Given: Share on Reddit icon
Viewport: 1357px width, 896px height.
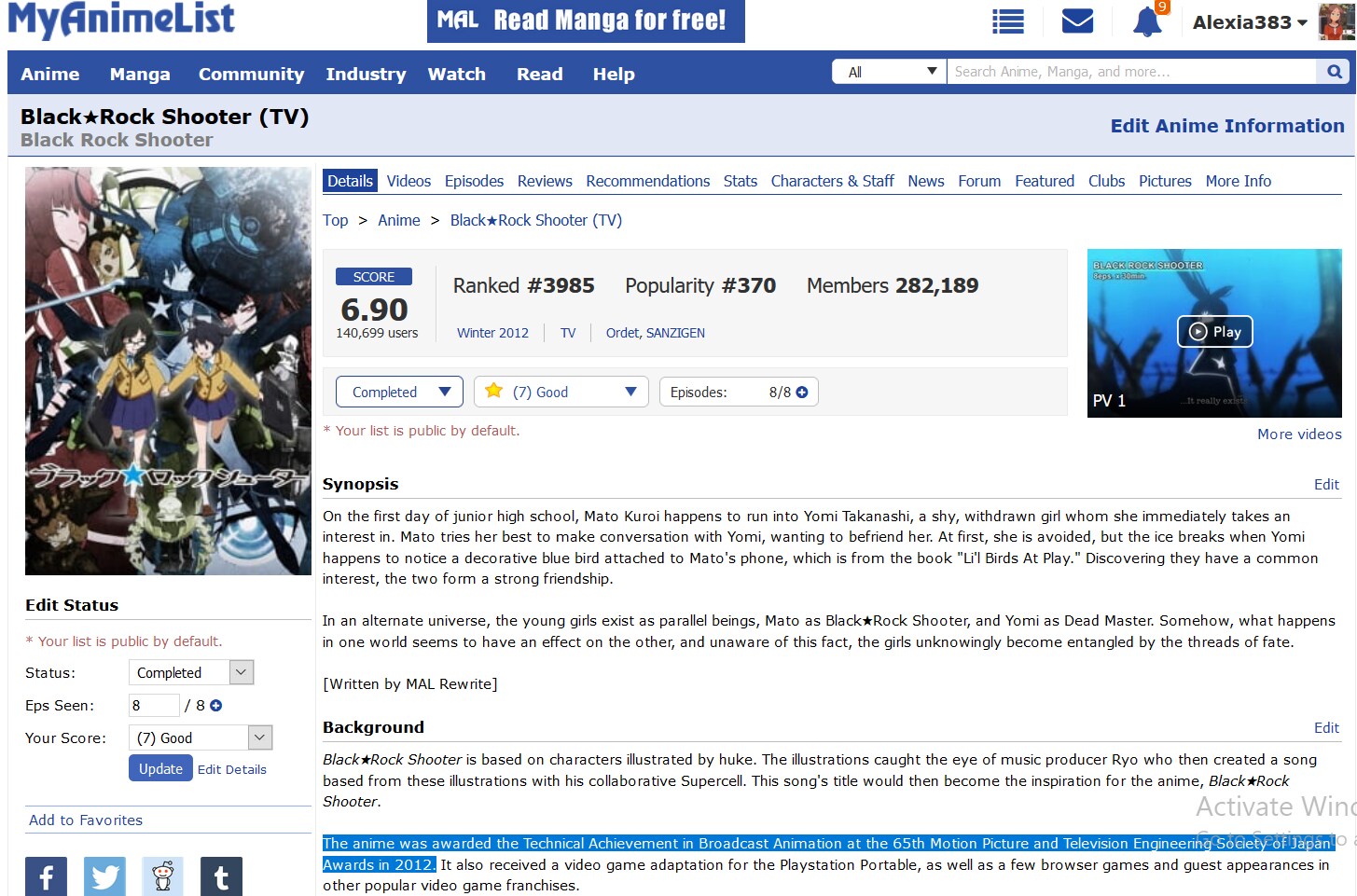Looking at the screenshot, I should pos(163,877).
